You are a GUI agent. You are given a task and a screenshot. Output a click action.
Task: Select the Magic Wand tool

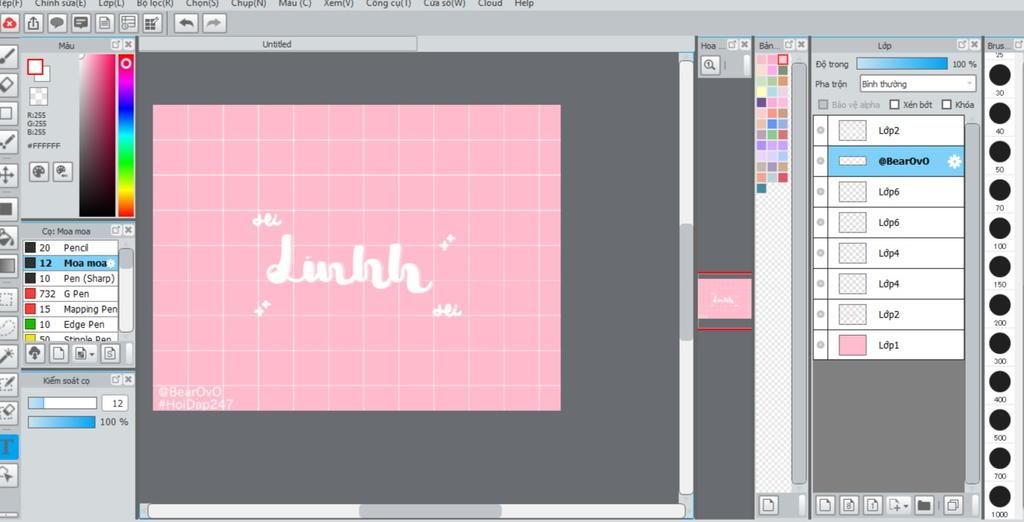[7, 356]
